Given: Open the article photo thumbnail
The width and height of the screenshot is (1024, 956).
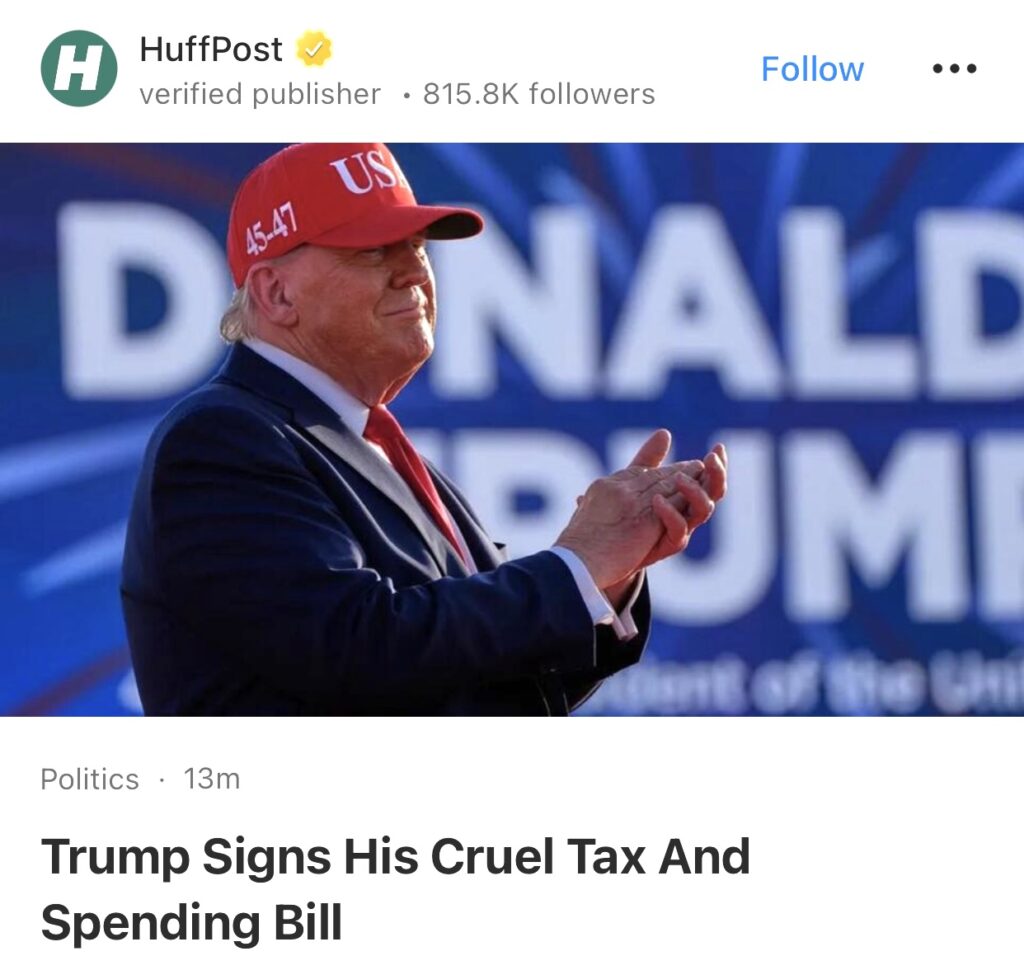Looking at the screenshot, I should coord(512,430).
